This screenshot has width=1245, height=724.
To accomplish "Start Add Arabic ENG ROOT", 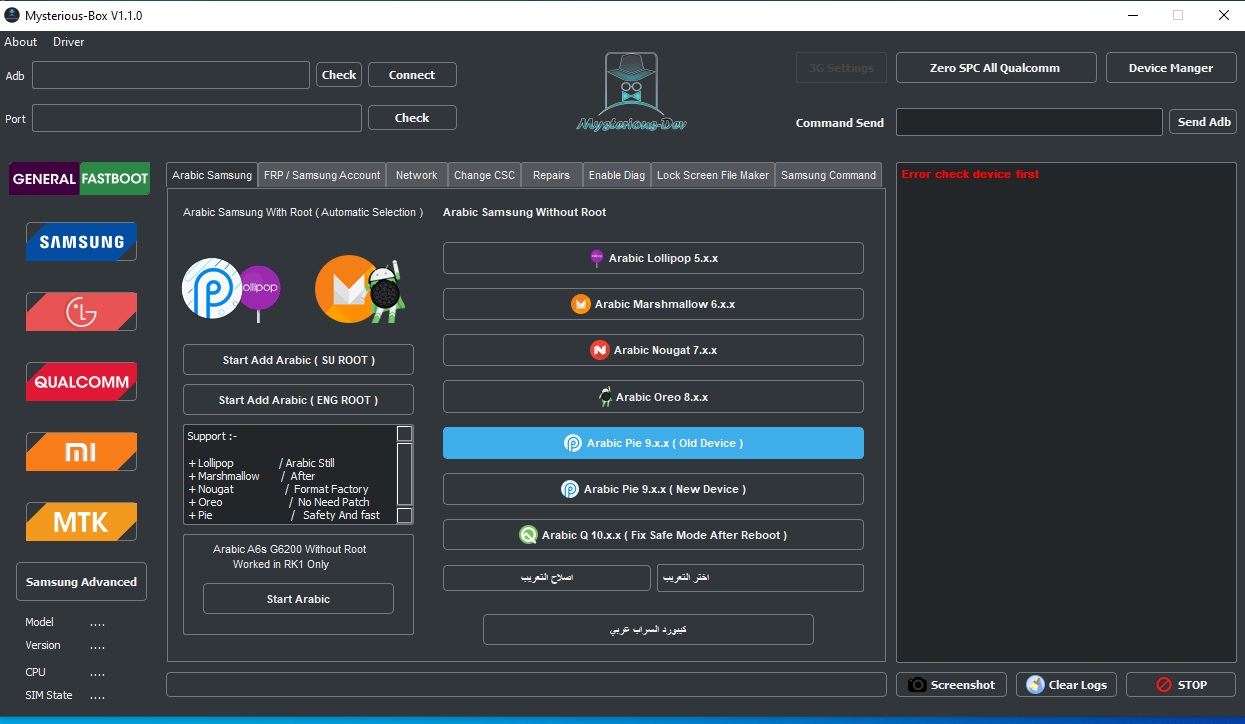I will point(298,400).
